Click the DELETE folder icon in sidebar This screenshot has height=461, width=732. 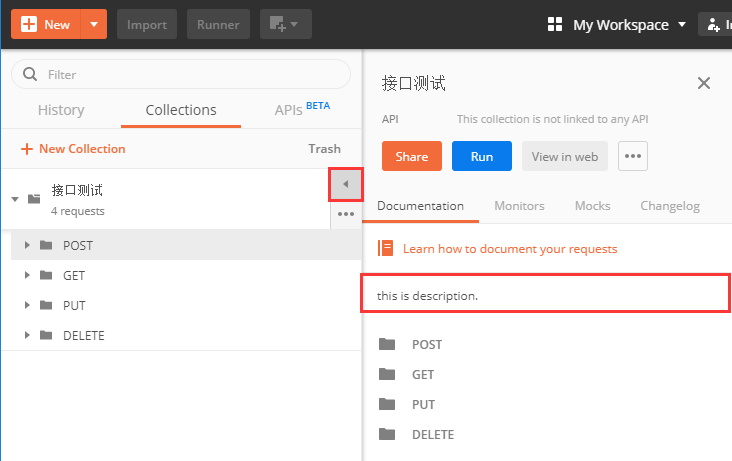pos(46,335)
